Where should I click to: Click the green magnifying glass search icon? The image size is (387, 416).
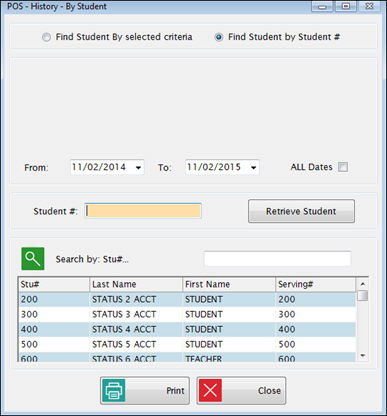(33, 259)
